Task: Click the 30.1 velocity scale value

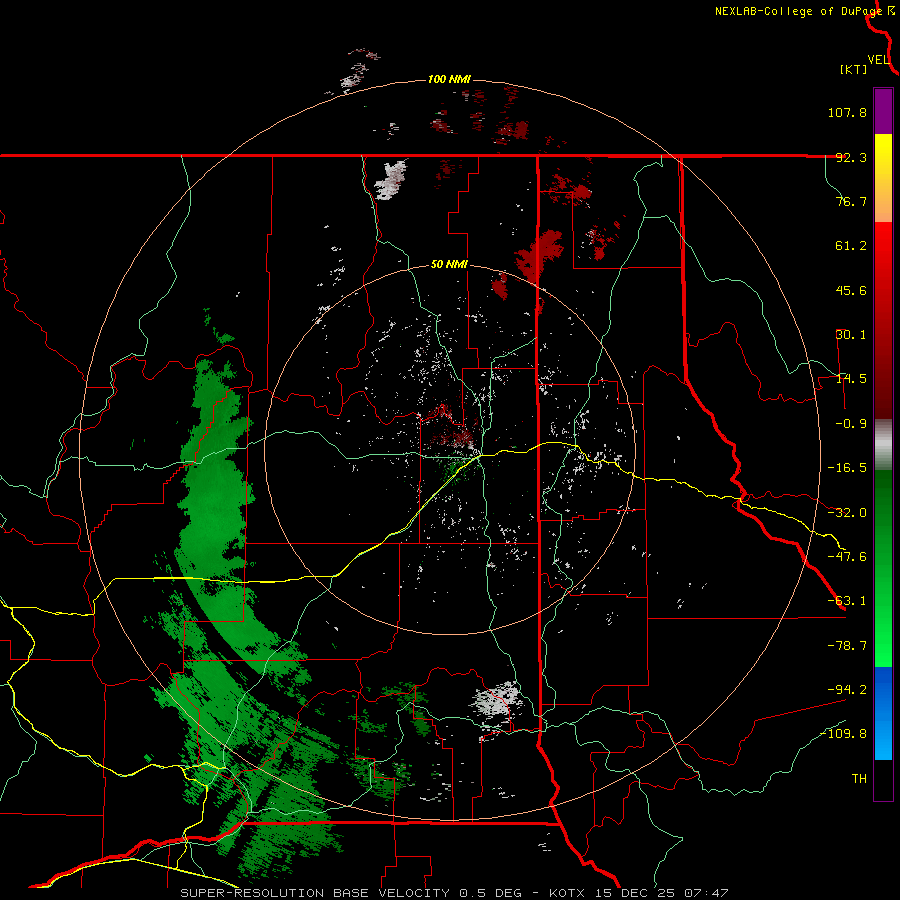Action: (851, 335)
